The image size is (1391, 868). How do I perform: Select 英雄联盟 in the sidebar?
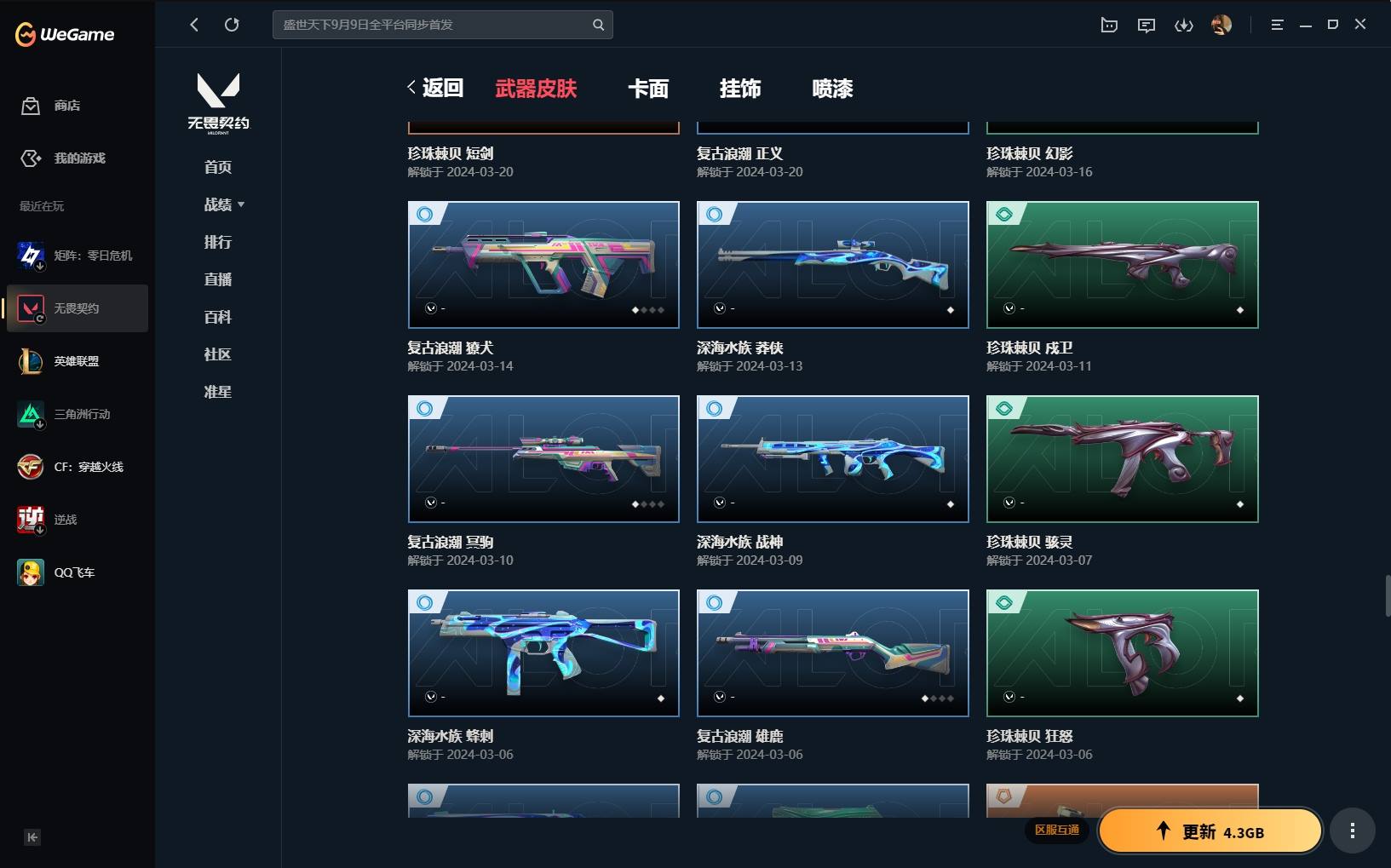coord(77,361)
